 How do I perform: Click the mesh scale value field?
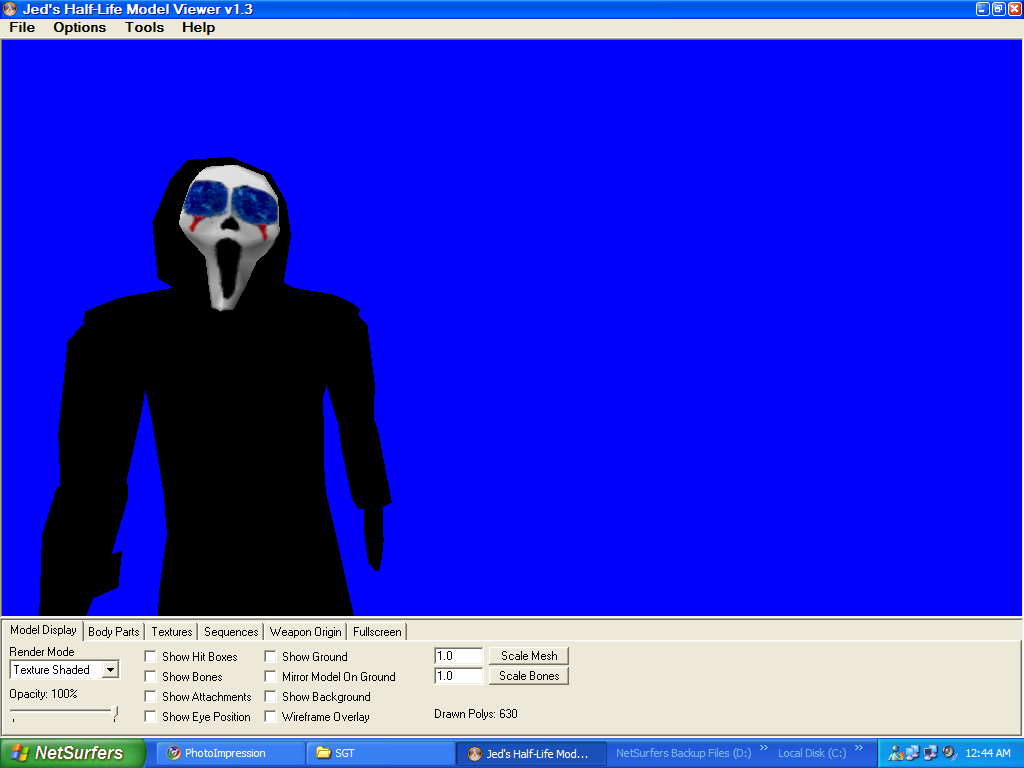tap(458, 656)
